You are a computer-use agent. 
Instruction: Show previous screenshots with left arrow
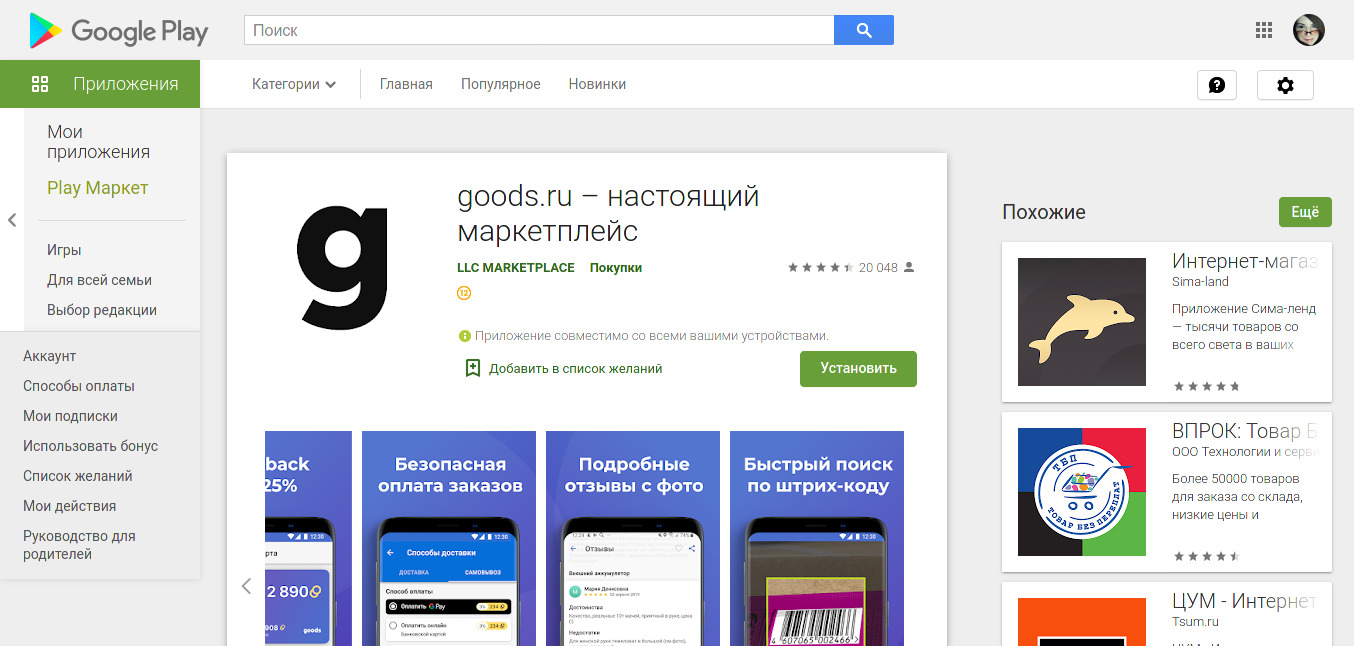246,586
